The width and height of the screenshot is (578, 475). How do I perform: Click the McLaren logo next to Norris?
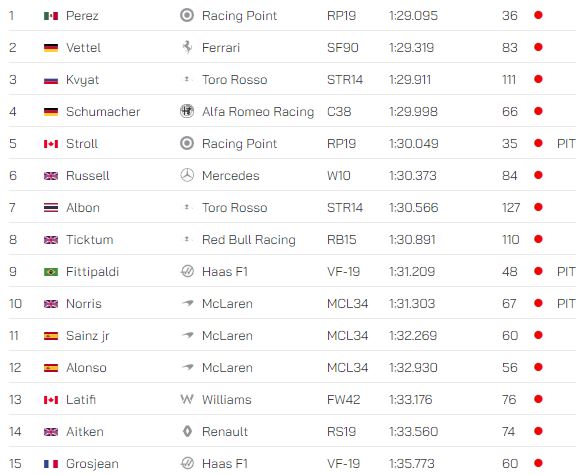click(188, 303)
